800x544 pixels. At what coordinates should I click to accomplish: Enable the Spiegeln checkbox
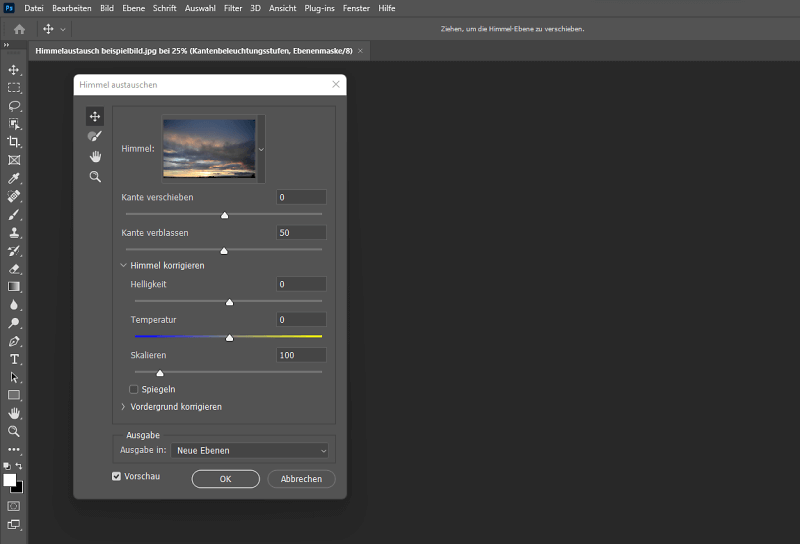(x=134, y=389)
